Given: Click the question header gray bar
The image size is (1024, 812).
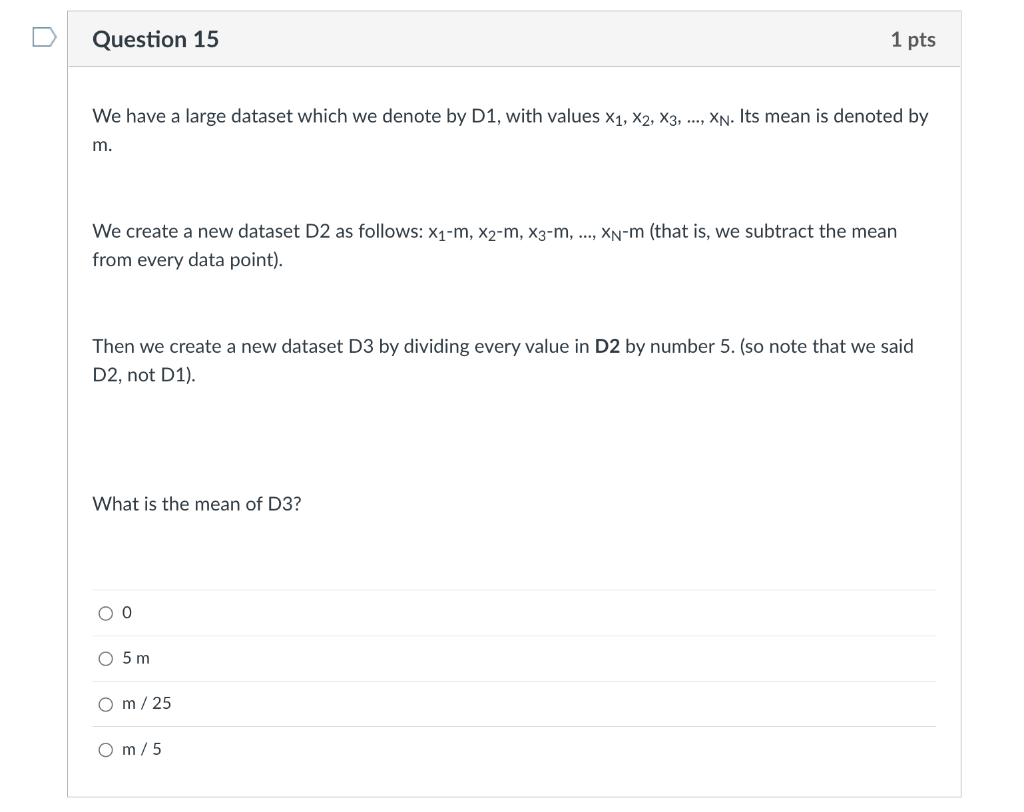Looking at the screenshot, I should click(515, 39).
